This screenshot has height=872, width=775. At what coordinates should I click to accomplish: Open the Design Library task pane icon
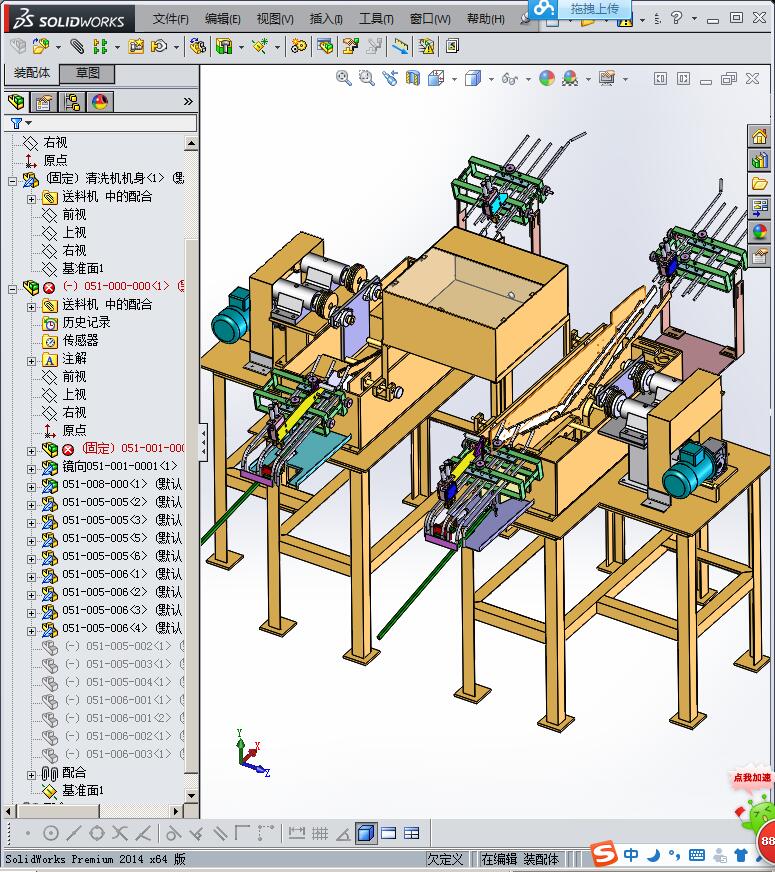pos(759,160)
